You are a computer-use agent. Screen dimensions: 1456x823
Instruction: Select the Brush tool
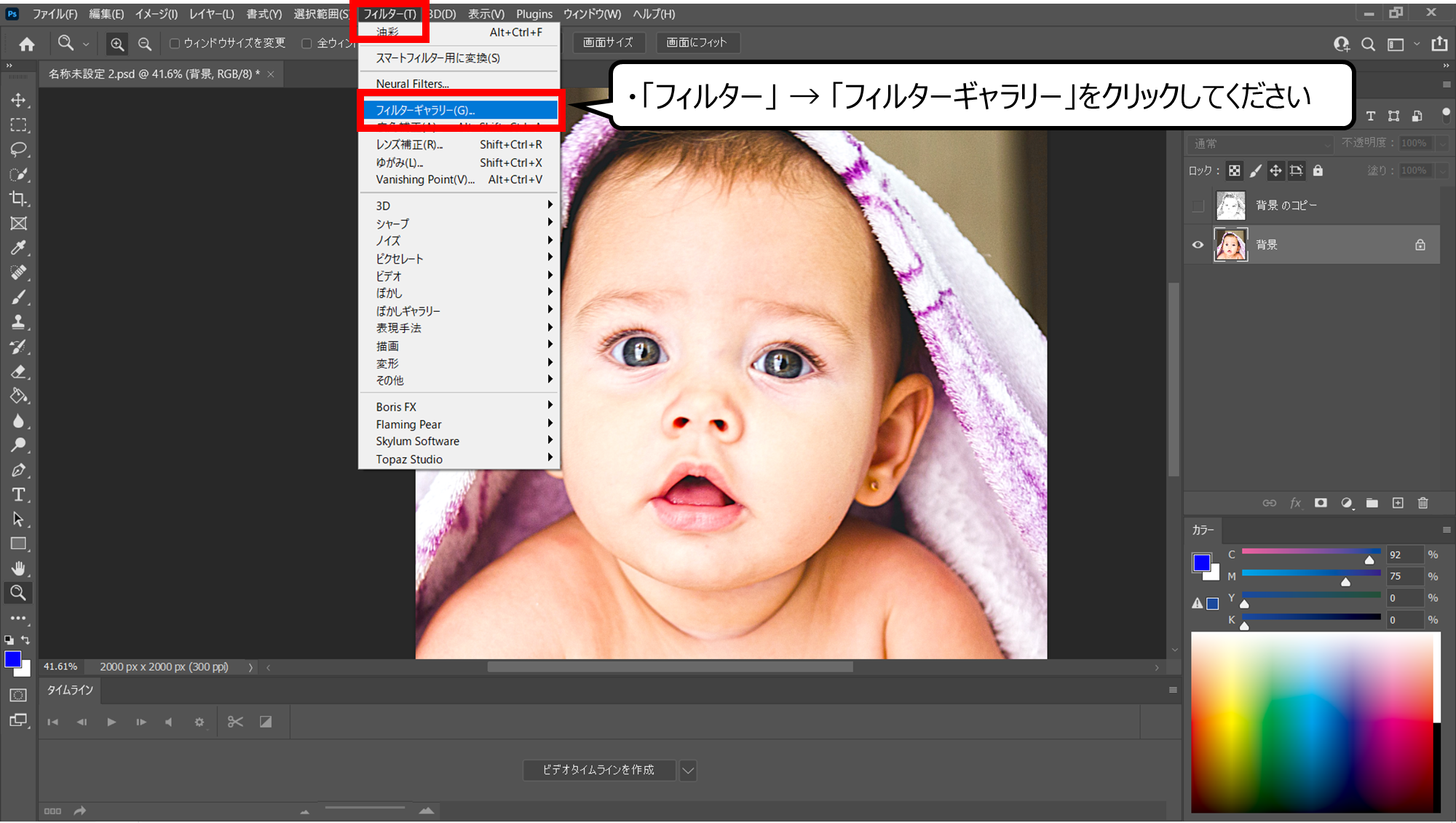click(18, 297)
